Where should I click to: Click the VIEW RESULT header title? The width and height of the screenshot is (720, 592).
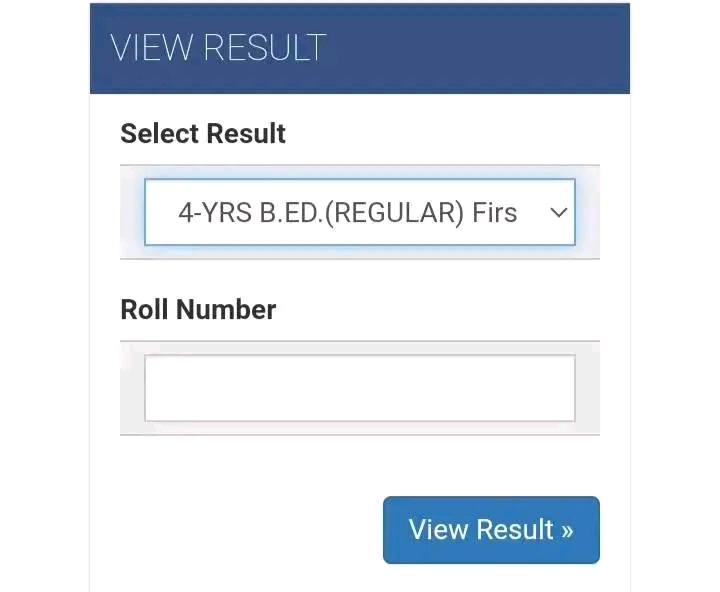point(218,48)
